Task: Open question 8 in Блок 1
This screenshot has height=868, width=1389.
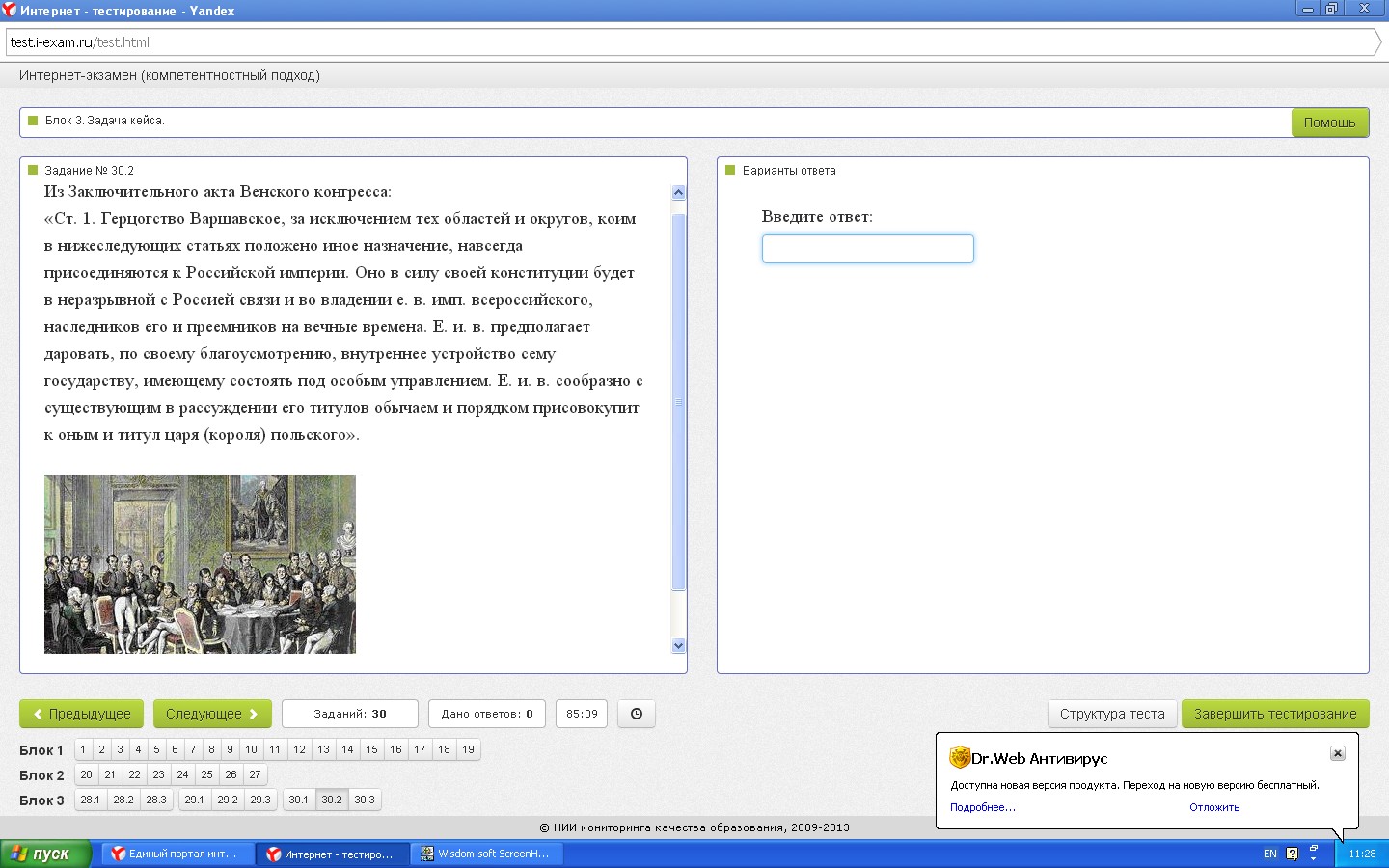Action: (211, 749)
